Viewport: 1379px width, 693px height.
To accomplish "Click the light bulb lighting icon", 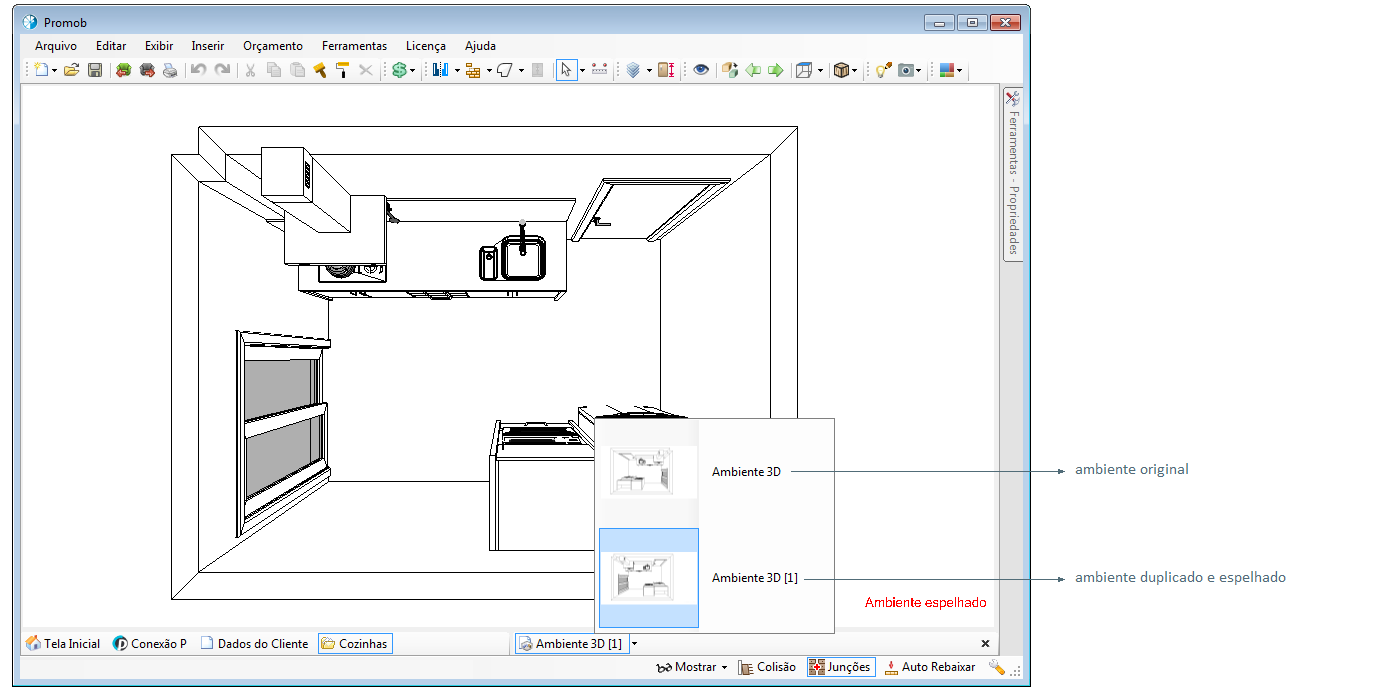I will (882, 70).
